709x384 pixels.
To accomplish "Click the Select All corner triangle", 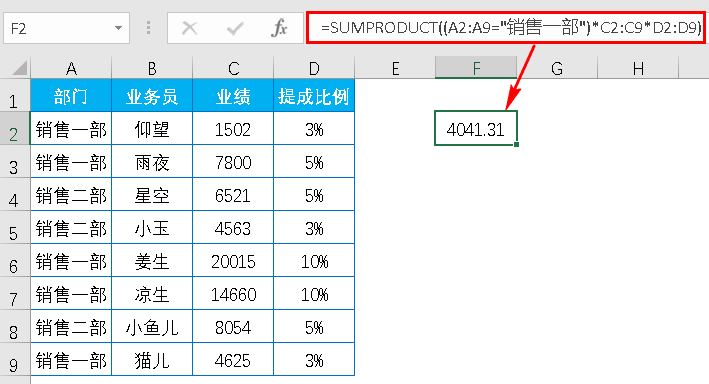I will pyautogui.click(x=19, y=68).
